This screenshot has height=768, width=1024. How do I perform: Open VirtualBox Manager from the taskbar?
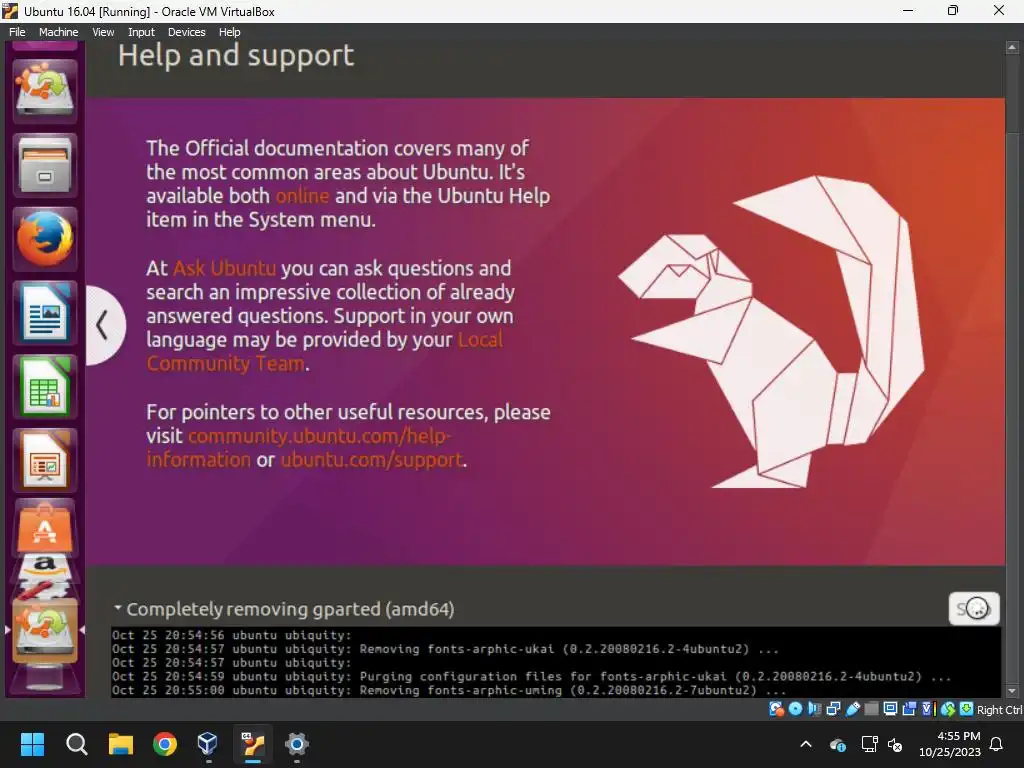tap(208, 744)
